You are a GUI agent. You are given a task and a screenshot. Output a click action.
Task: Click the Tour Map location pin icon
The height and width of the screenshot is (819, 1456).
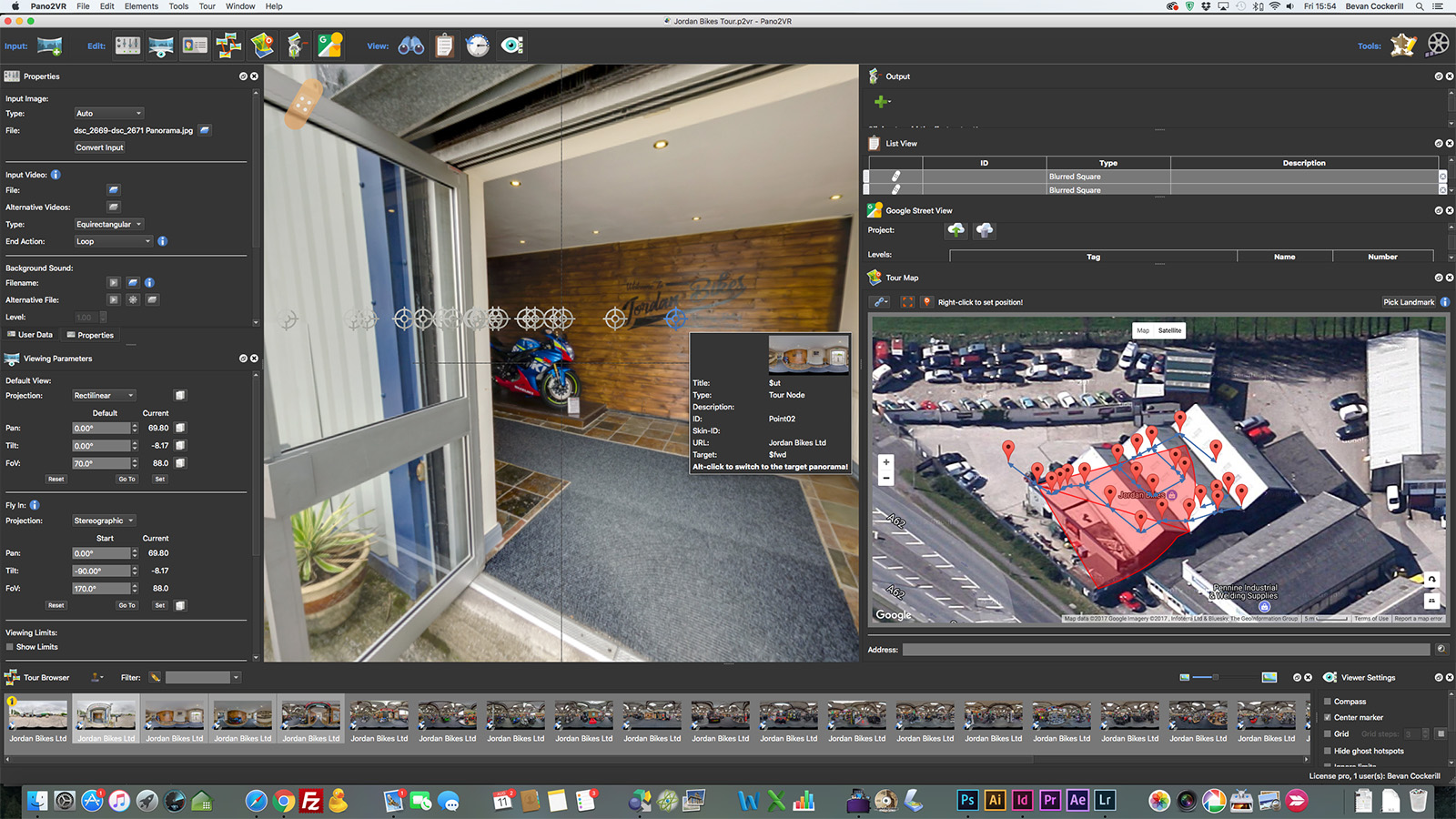[927, 302]
